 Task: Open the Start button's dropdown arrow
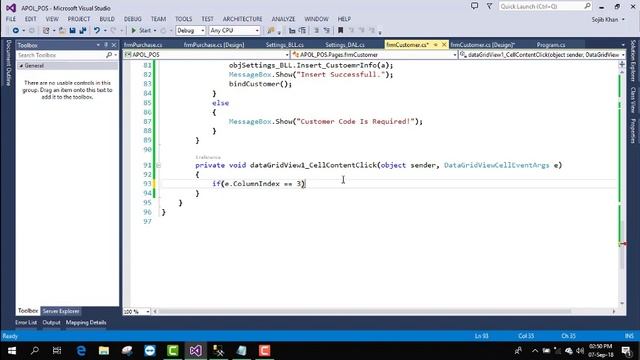coord(155,31)
